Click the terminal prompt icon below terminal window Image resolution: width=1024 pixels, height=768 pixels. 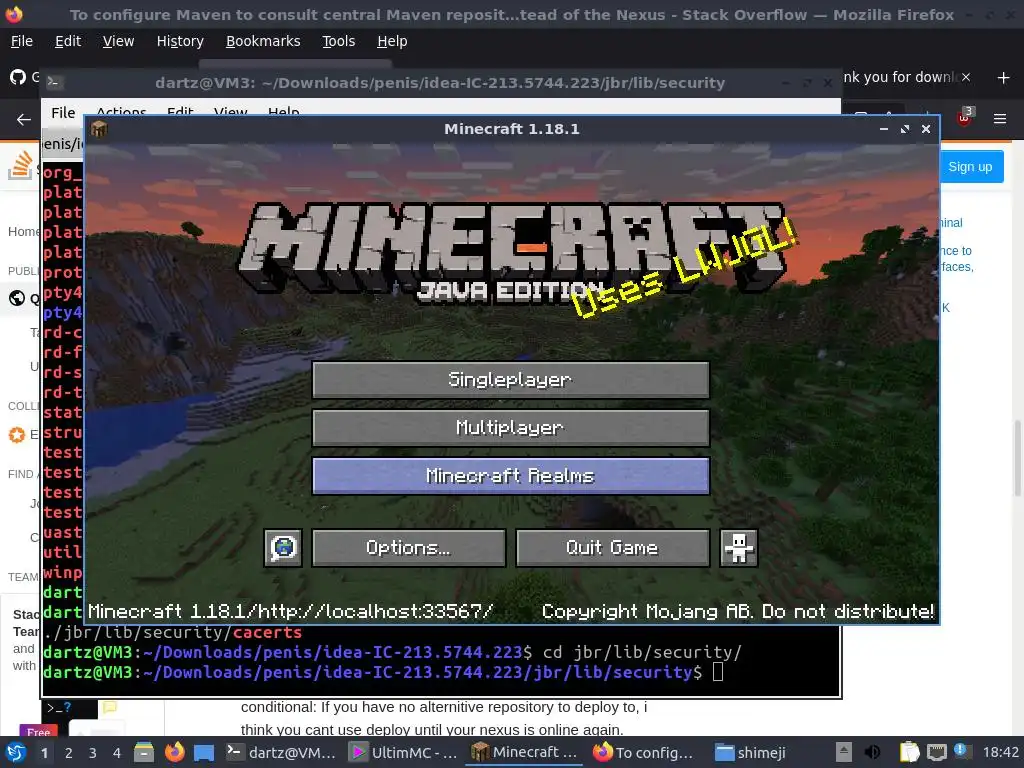tap(59, 707)
